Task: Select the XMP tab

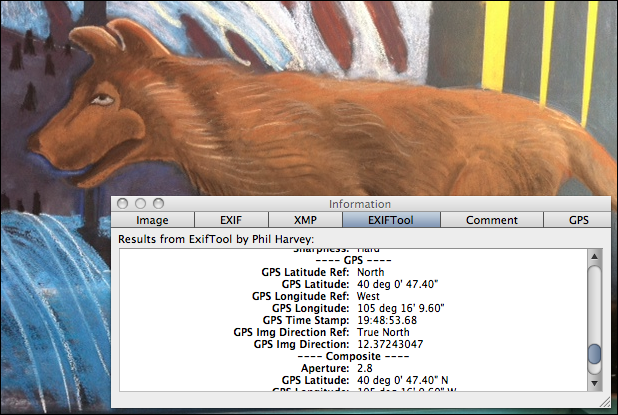Action: [305, 220]
